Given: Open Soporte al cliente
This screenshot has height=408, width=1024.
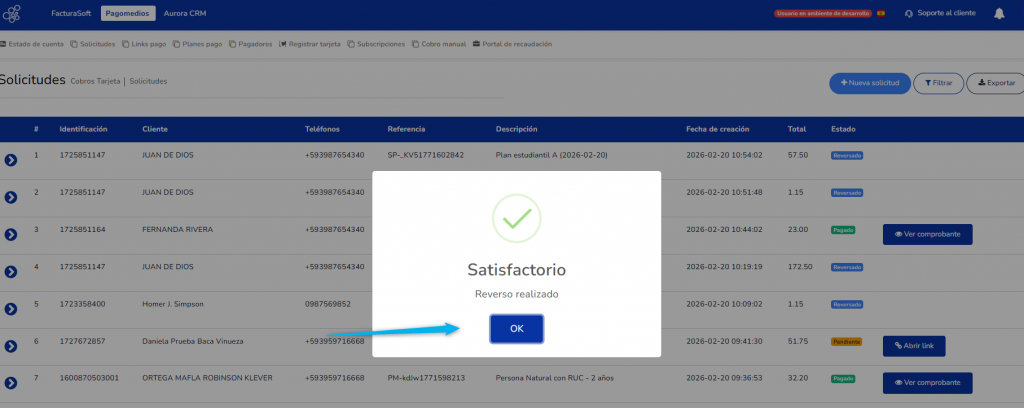Looking at the screenshot, I should click(939, 14).
